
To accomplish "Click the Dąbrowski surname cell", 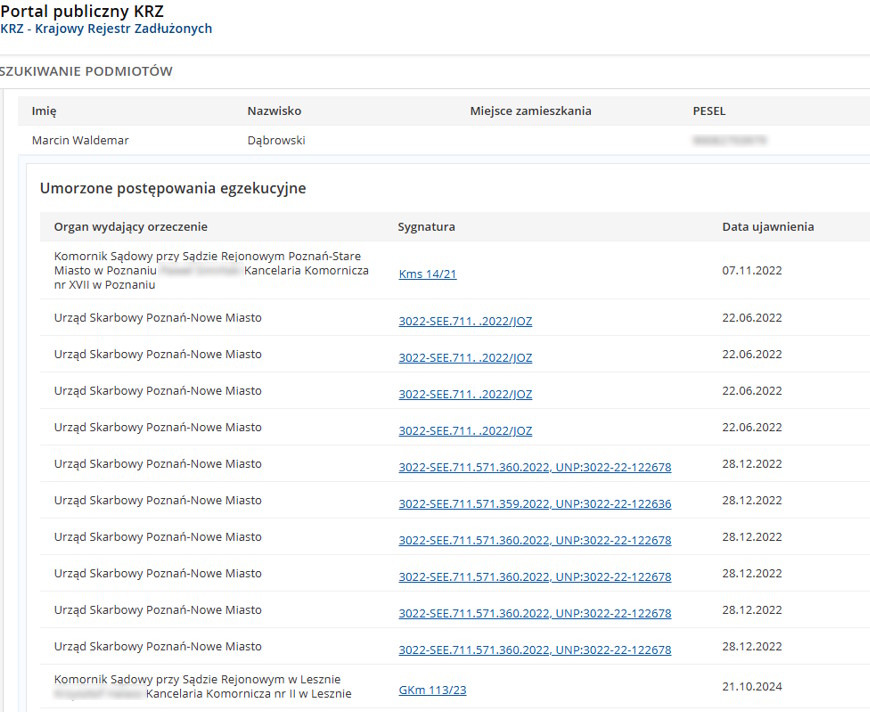I will point(276,141).
